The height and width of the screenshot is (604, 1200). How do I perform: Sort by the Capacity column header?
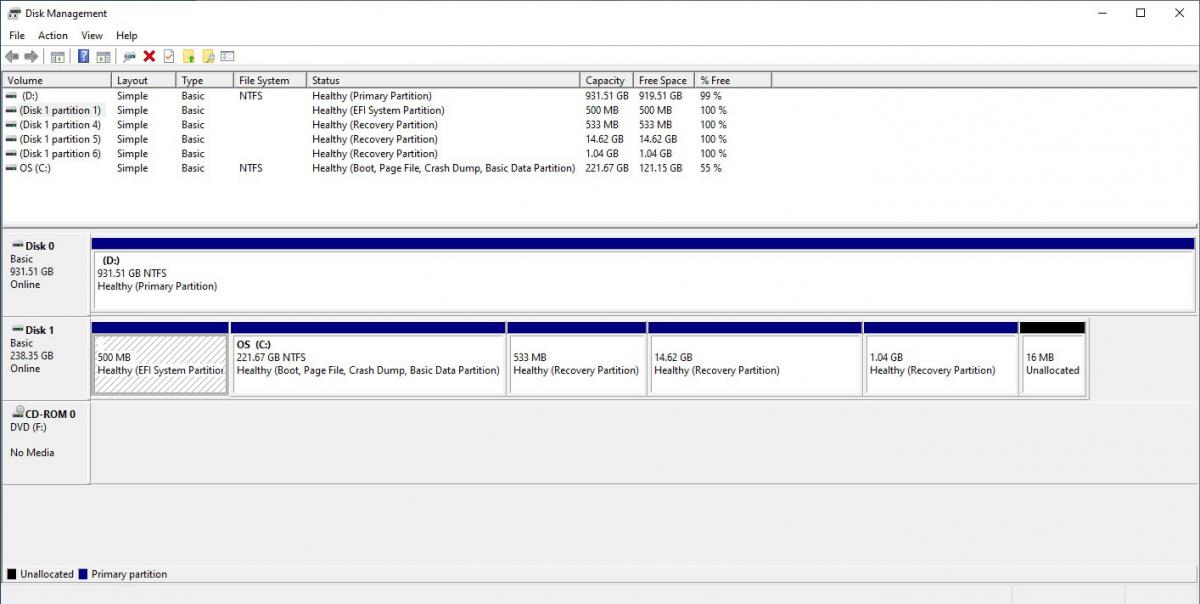[607, 80]
